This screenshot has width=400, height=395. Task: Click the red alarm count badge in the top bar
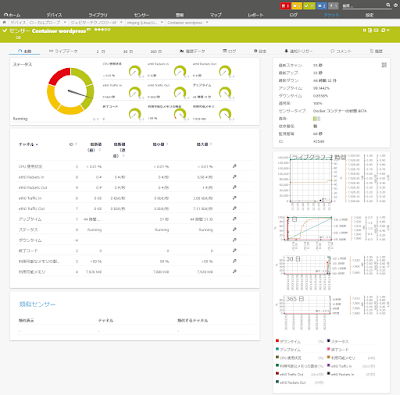285,6
